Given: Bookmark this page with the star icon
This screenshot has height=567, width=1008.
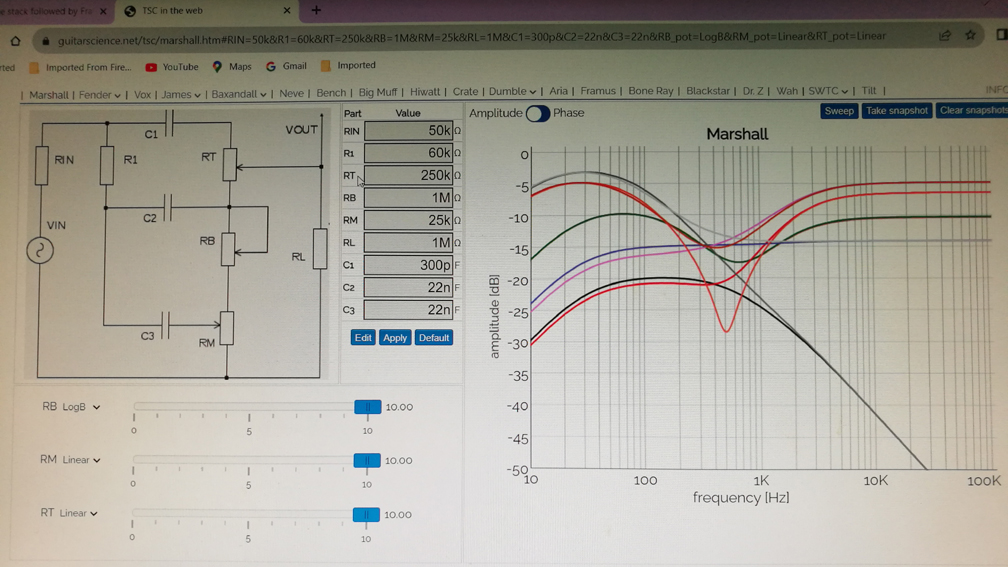Looking at the screenshot, I should coord(970,35).
